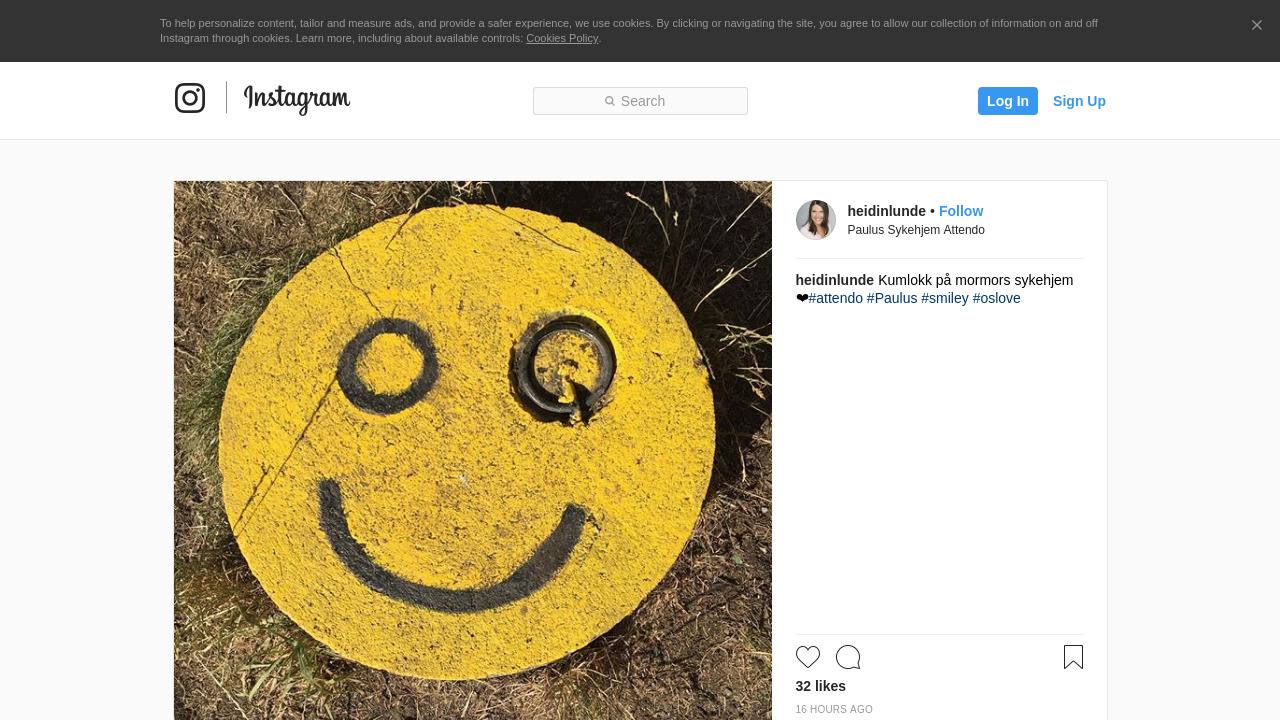Click the search magnifier icon
Viewport: 1280px width, 720px height.
(610, 101)
